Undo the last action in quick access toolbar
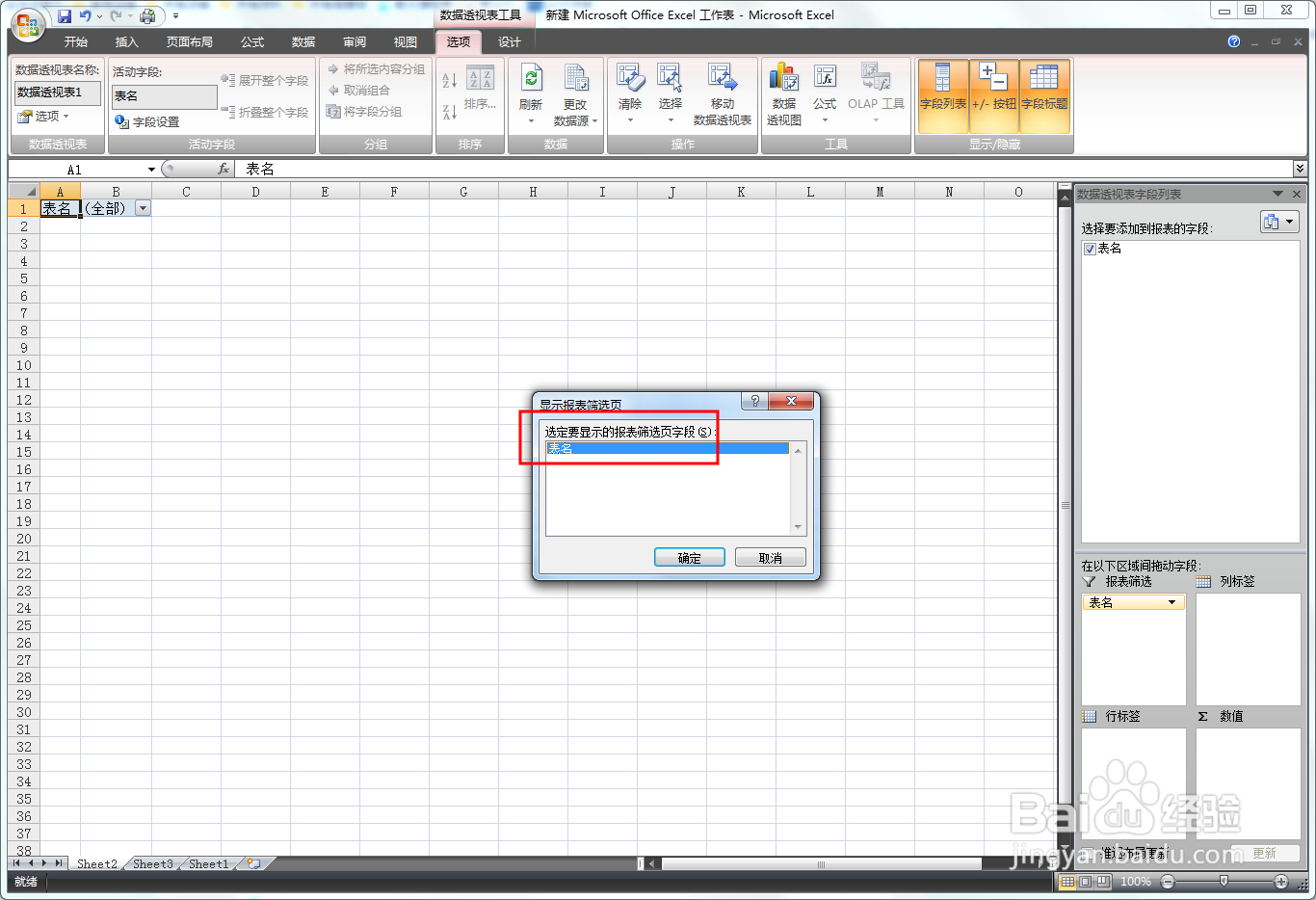This screenshot has width=1316, height=900. point(86,15)
